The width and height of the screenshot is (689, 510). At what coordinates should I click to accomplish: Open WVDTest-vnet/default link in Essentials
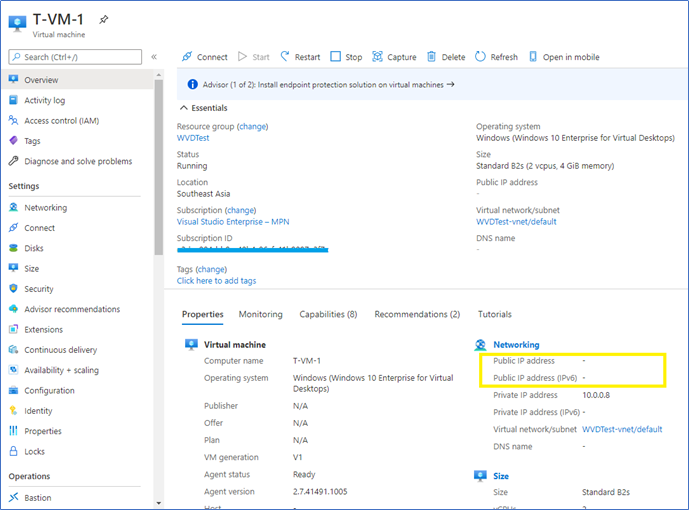click(516, 222)
